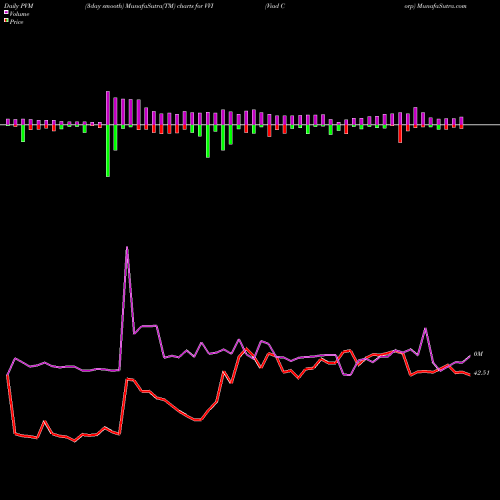
Task: Click the magenta Volume legend swatch
Action: click(x=6, y=13)
